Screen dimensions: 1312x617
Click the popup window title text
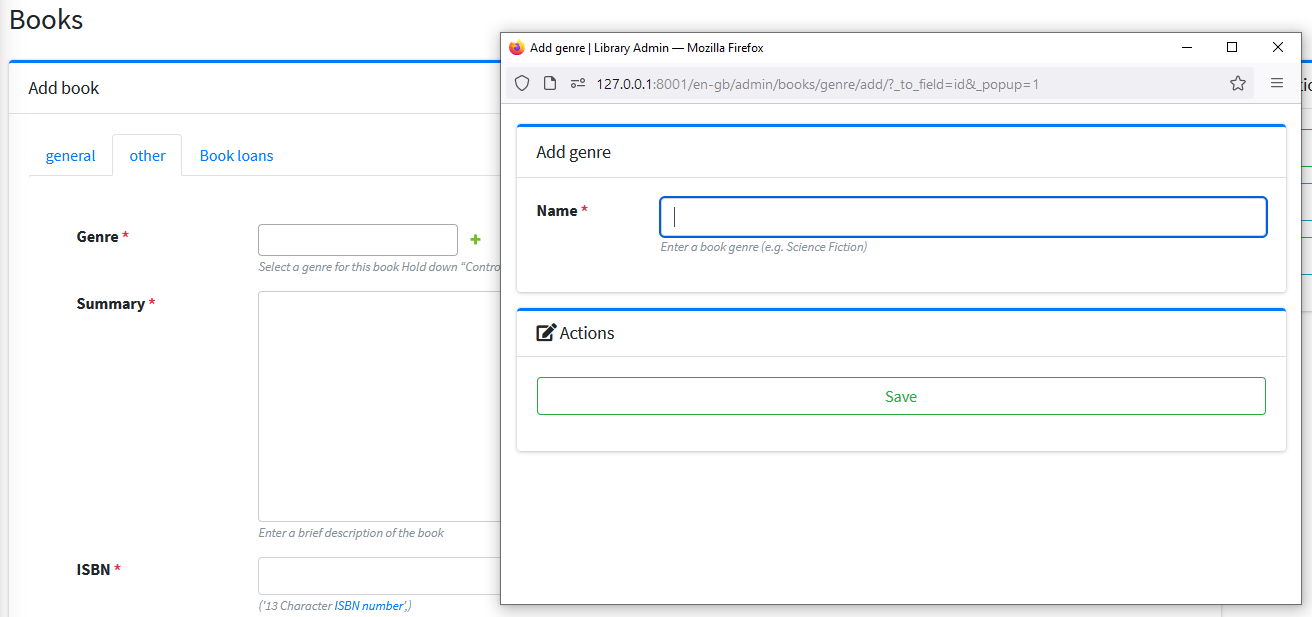(647, 47)
